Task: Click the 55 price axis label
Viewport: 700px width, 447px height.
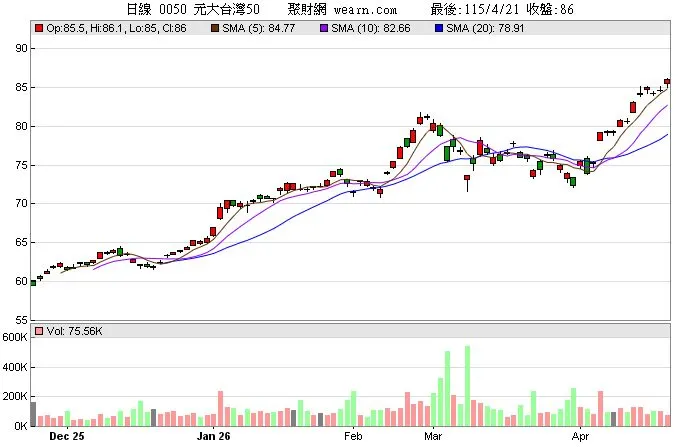Action: coord(21,320)
